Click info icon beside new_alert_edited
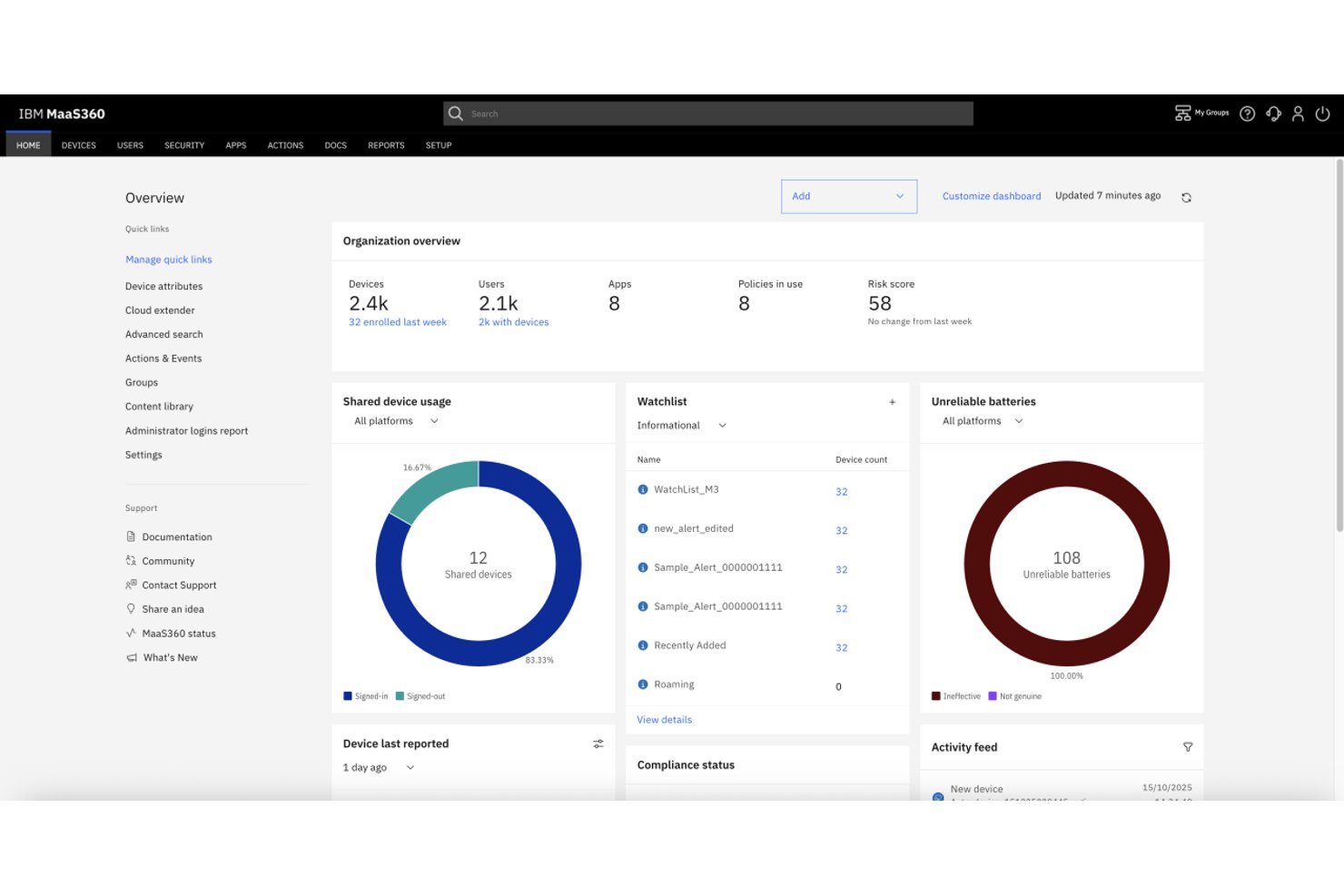 pyautogui.click(x=643, y=528)
